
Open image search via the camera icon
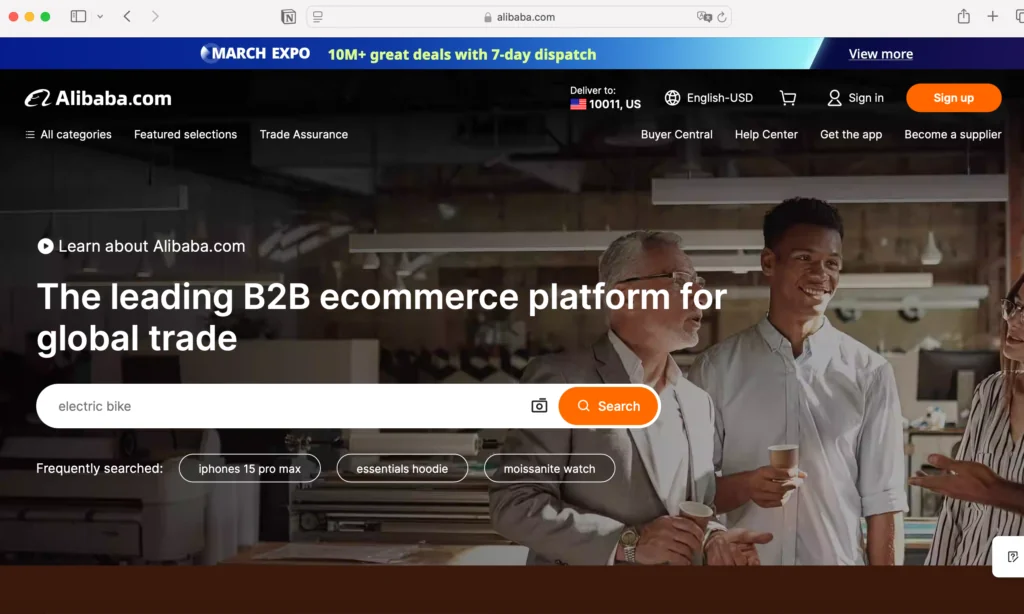pos(539,405)
